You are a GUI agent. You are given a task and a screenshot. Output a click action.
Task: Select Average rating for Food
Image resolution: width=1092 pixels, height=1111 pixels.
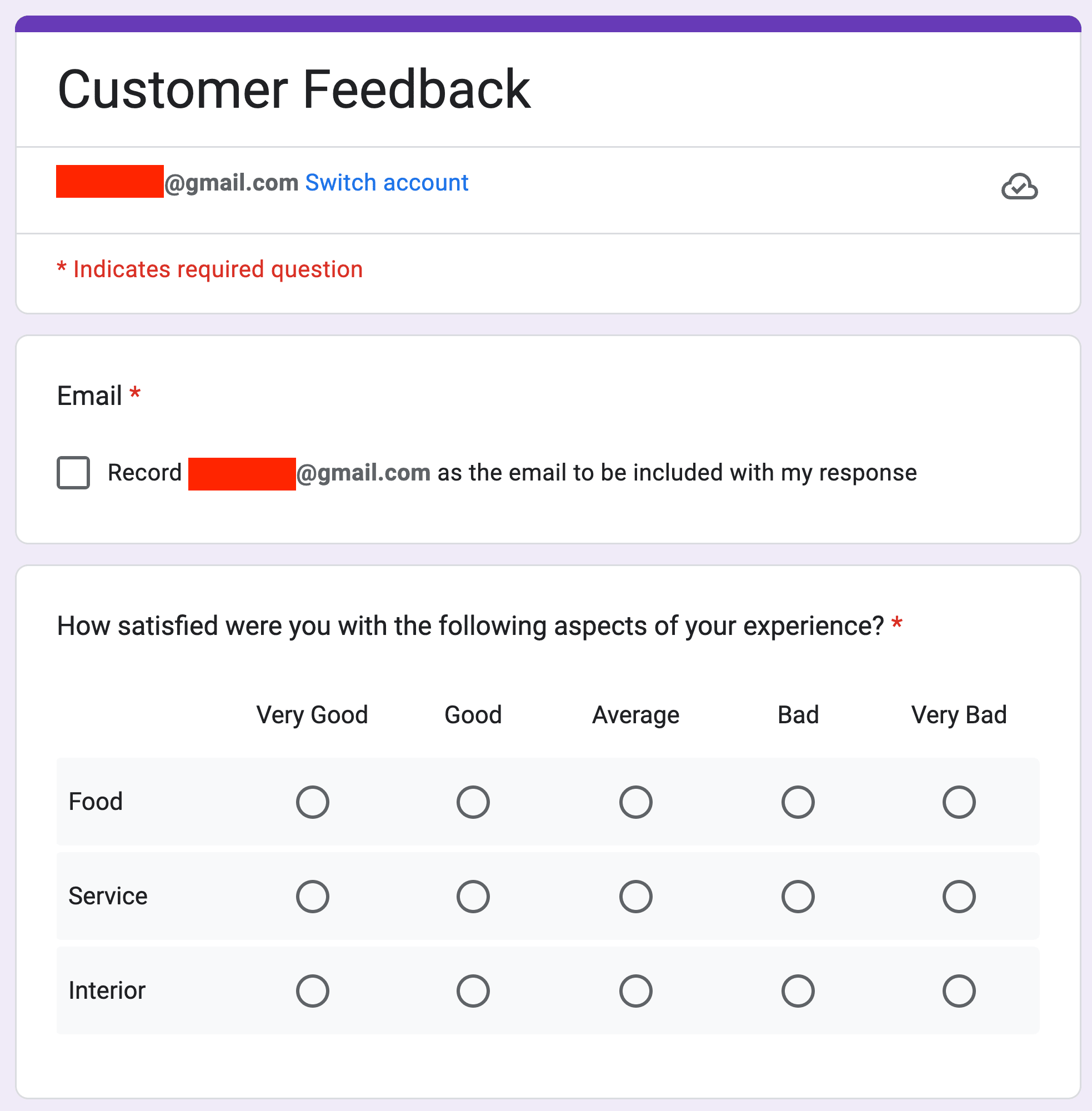click(x=635, y=803)
